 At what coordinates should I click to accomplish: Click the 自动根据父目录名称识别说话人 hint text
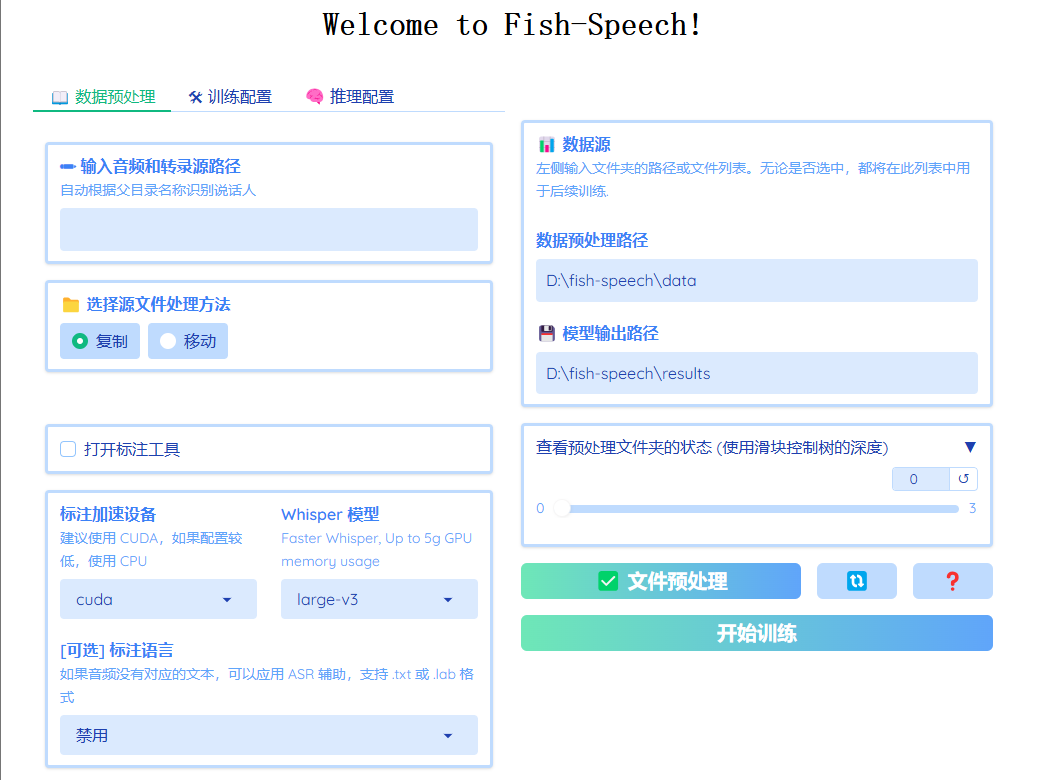click(x=158, y=190)
